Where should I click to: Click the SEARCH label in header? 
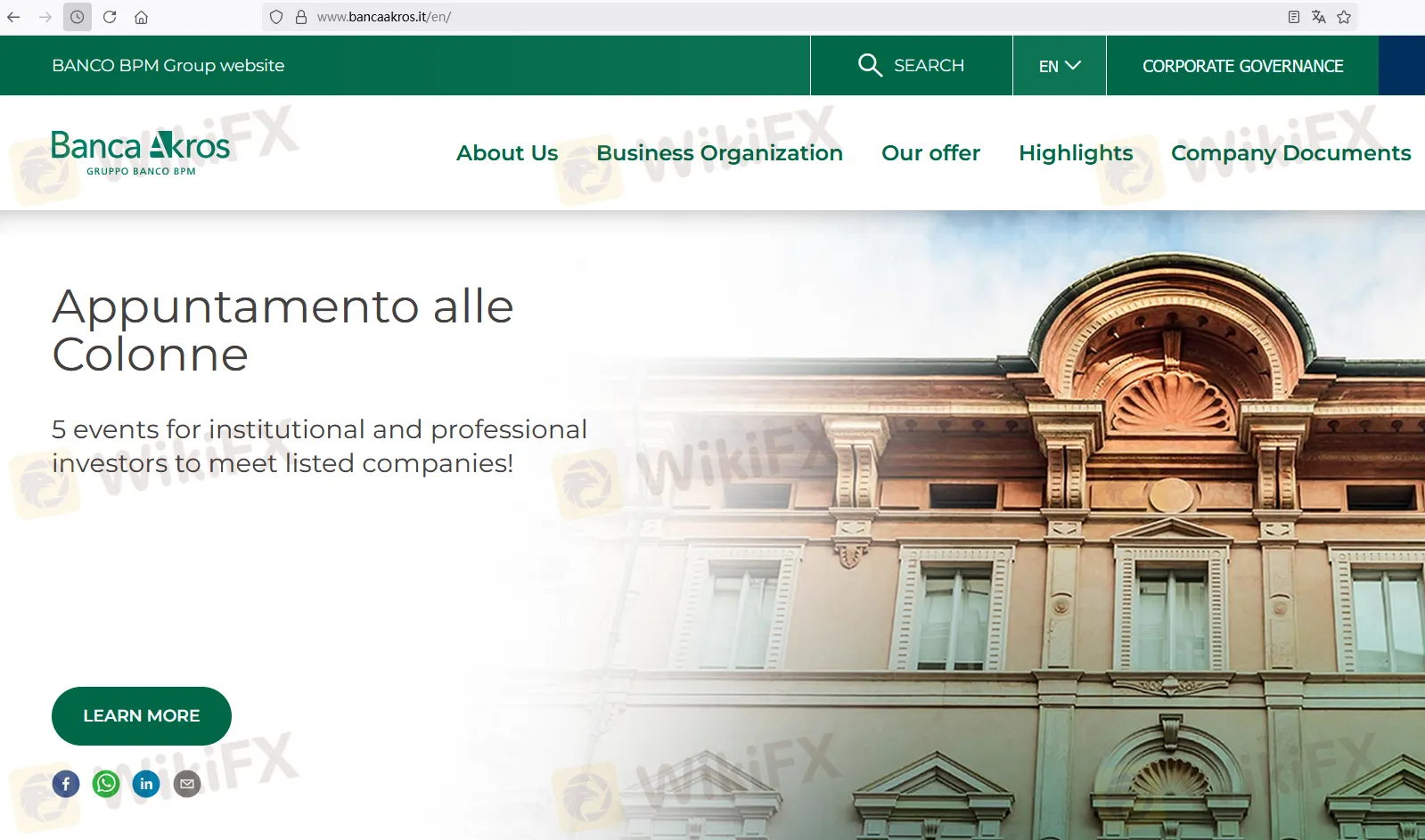[929, 65]
